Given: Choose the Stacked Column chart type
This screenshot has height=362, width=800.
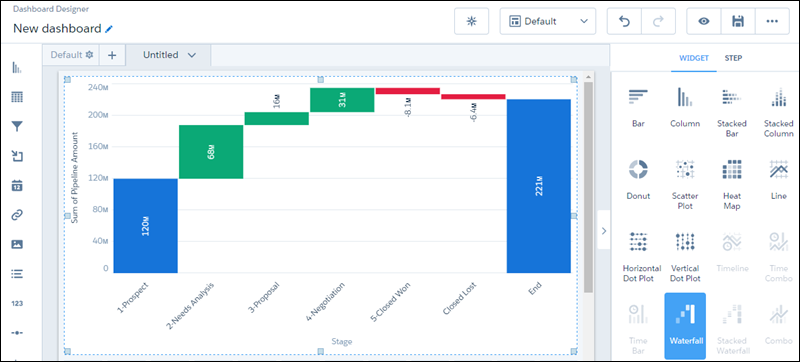Looking at the screenshot, I should [x=779, y=113].
